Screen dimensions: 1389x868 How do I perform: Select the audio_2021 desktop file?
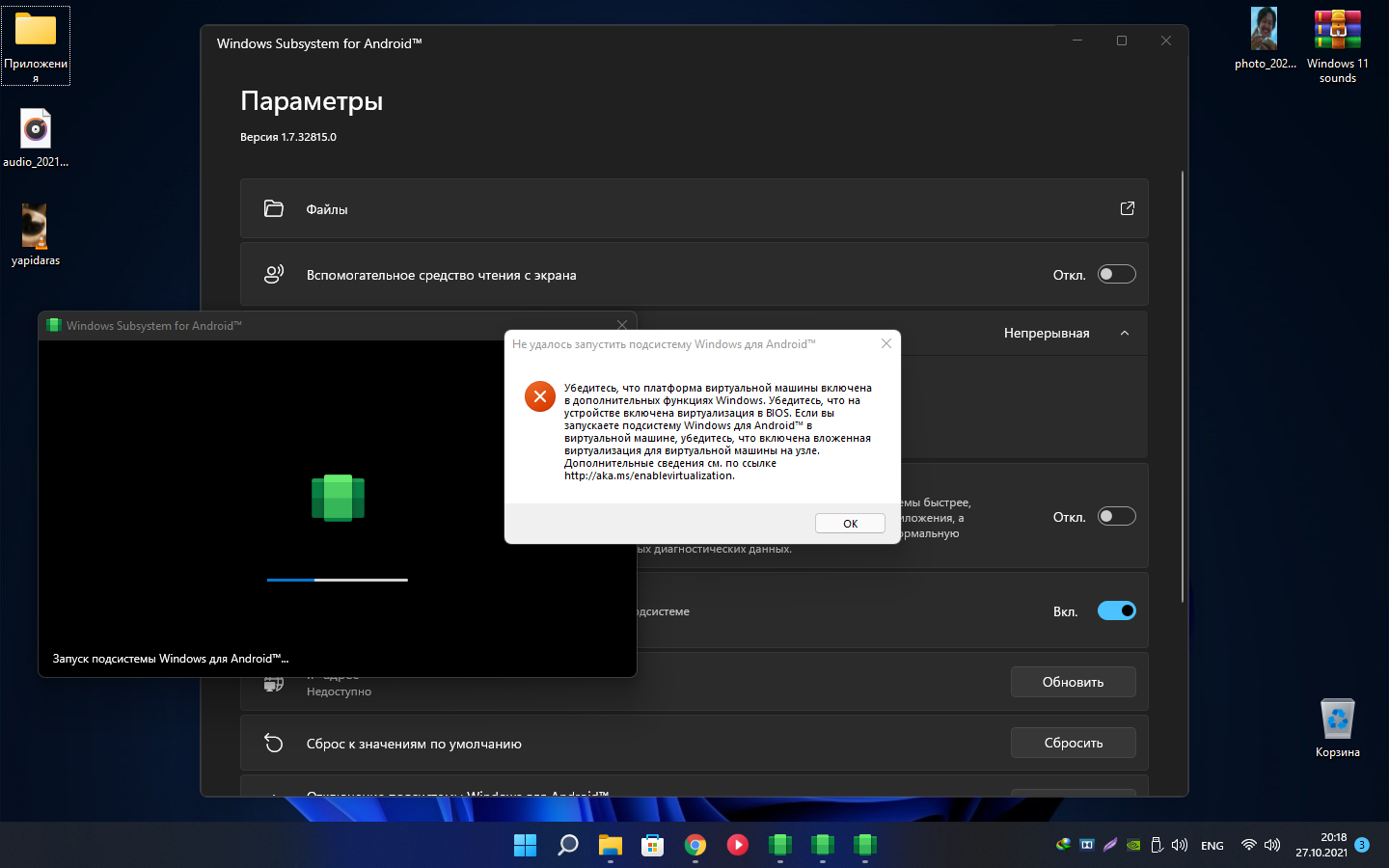pyautogui.click(x=36, y=137)
